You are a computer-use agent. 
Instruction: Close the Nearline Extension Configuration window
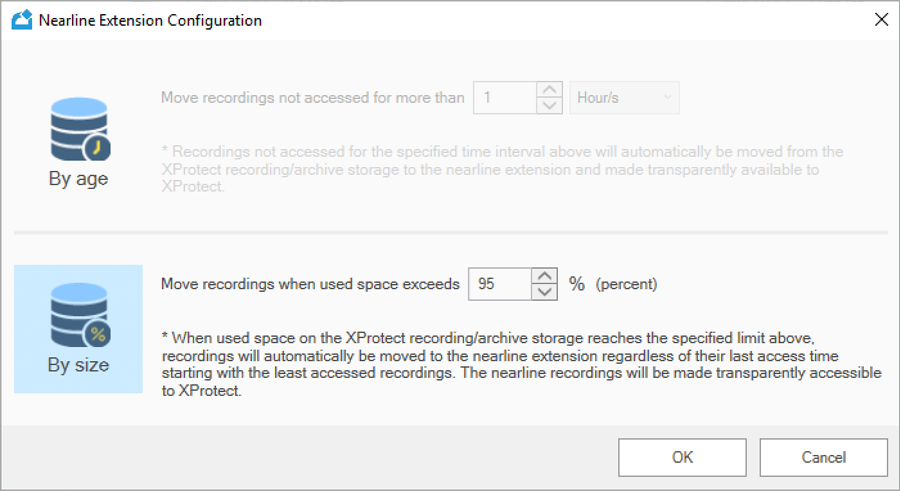click(882, 20)
